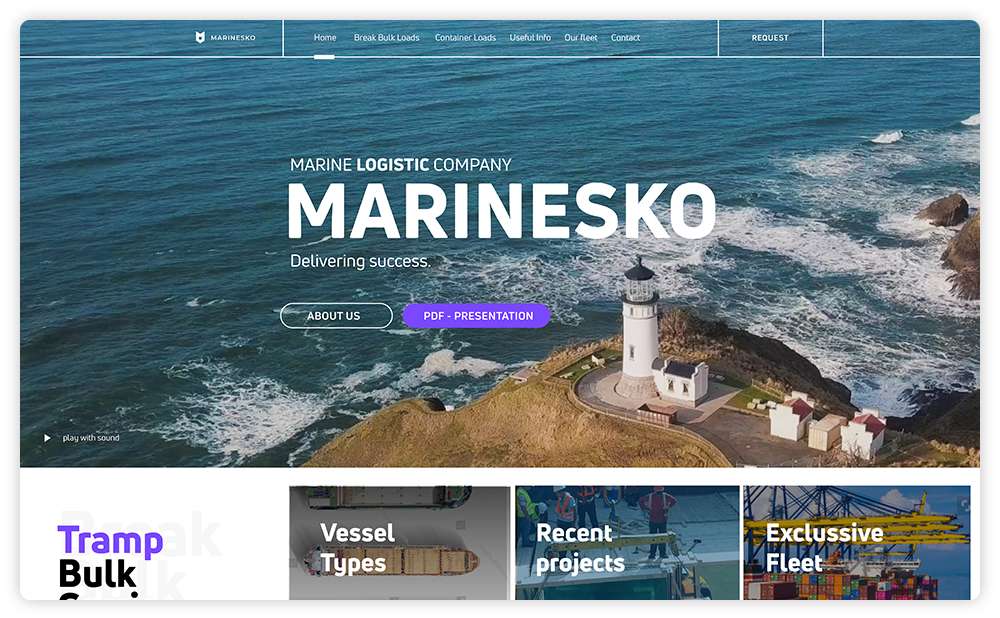This screenshot has height=618, width=1000.
Task: Open the purple PDF - PRESENTATION button
Action: 476,316
